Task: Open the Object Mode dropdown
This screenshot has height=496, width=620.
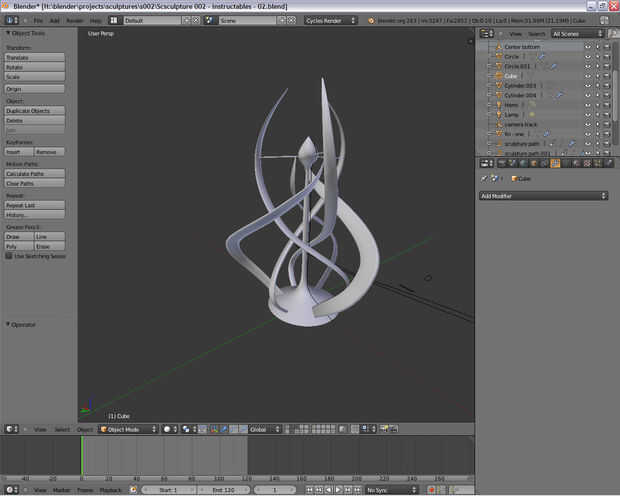Action: point(127,429)
